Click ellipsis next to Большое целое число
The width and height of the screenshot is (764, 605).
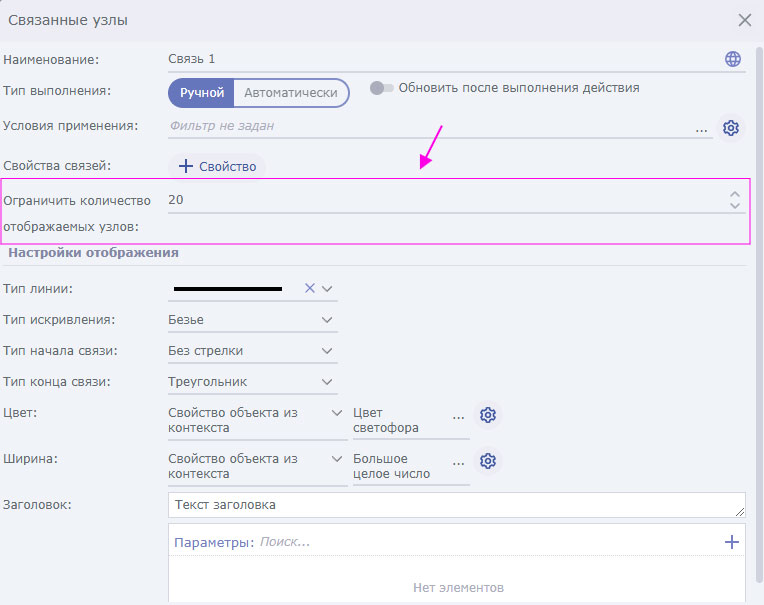point(458,461)
